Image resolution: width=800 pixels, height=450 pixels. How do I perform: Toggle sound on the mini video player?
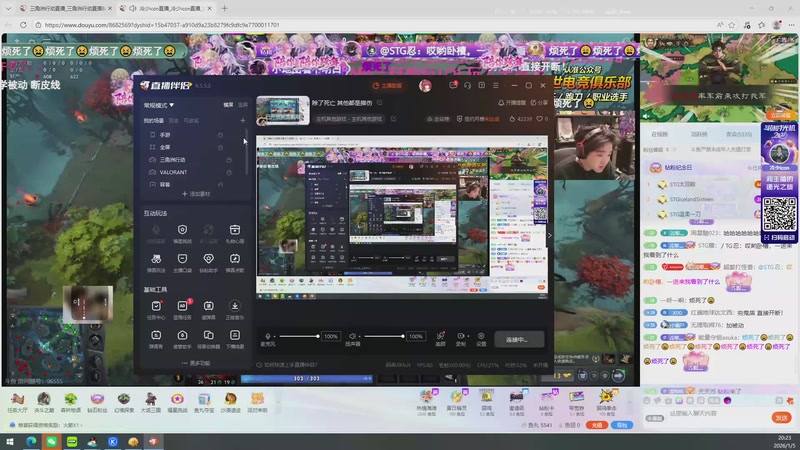point(646,116)
